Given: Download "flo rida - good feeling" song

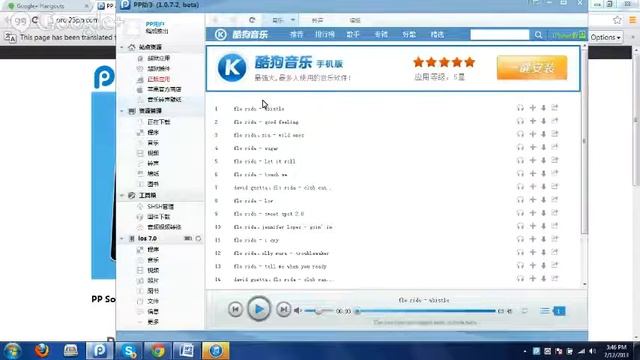Looking at the screenshot, I should 543,121.
